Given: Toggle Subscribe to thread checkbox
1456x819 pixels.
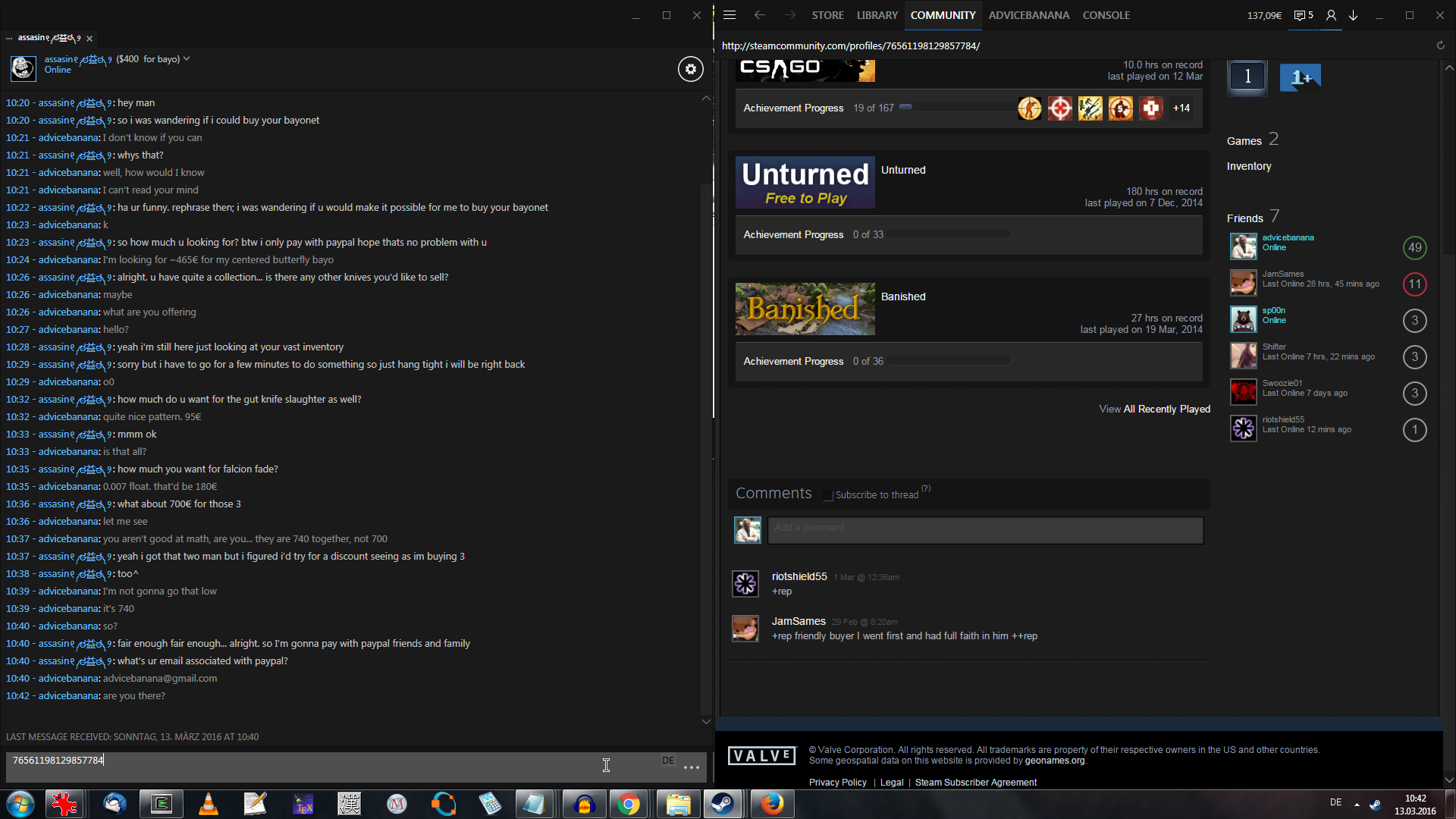Looking at the screenshot, I should (828, 495).
